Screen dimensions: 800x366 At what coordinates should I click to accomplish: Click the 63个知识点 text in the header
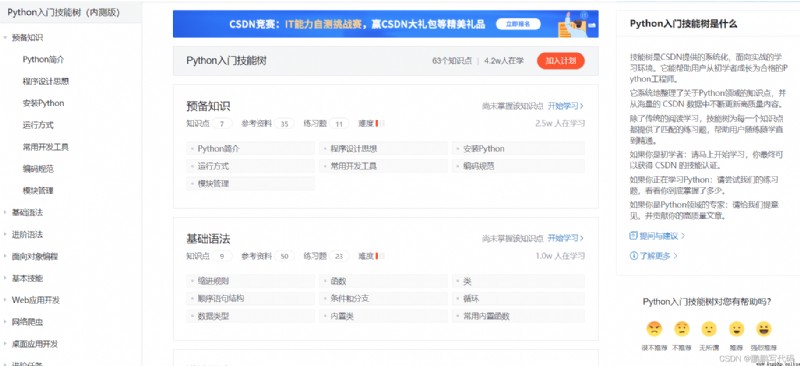coord(452,61)
